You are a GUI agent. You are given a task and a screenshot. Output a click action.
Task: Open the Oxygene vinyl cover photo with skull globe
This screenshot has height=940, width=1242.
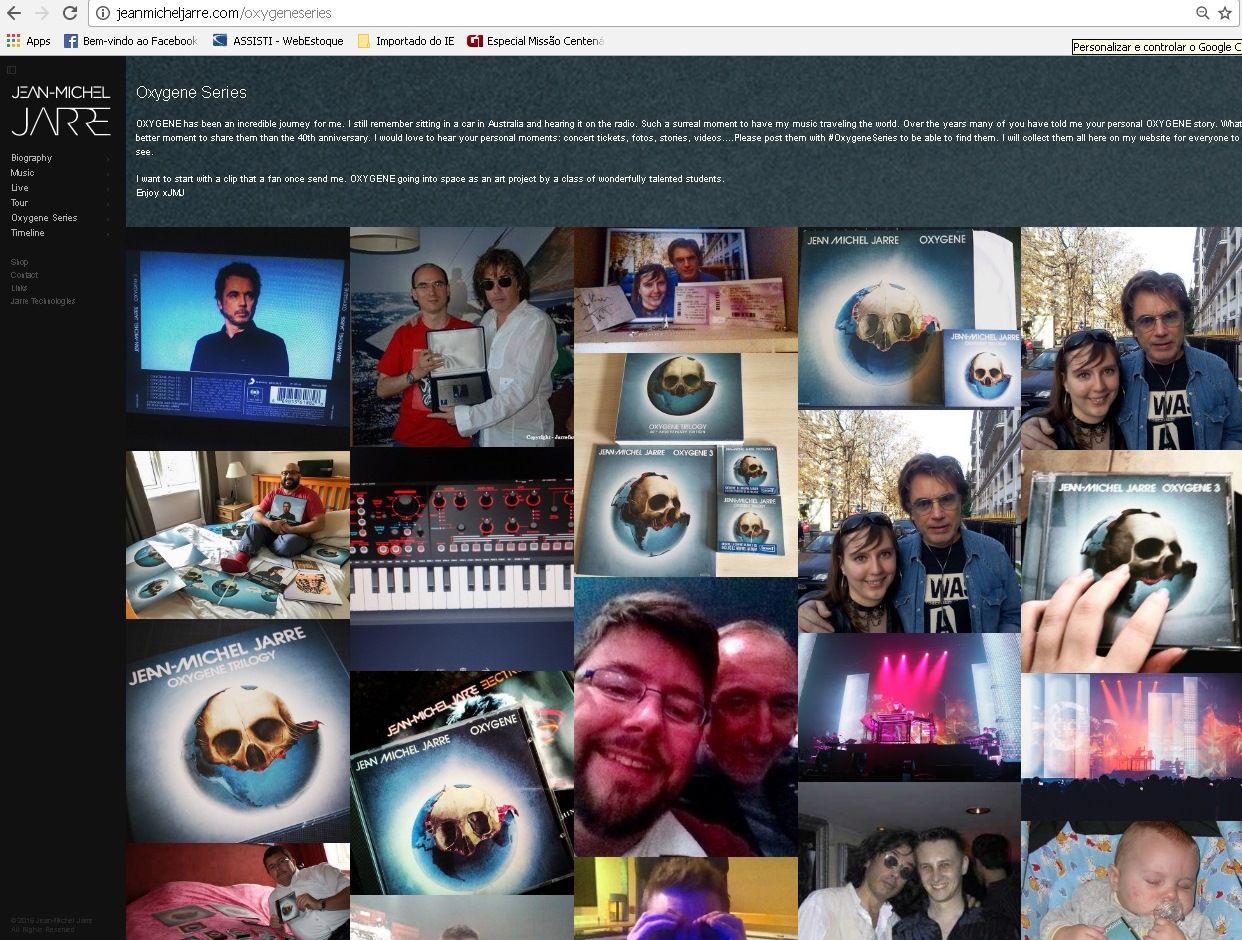(x=909, y=319)
